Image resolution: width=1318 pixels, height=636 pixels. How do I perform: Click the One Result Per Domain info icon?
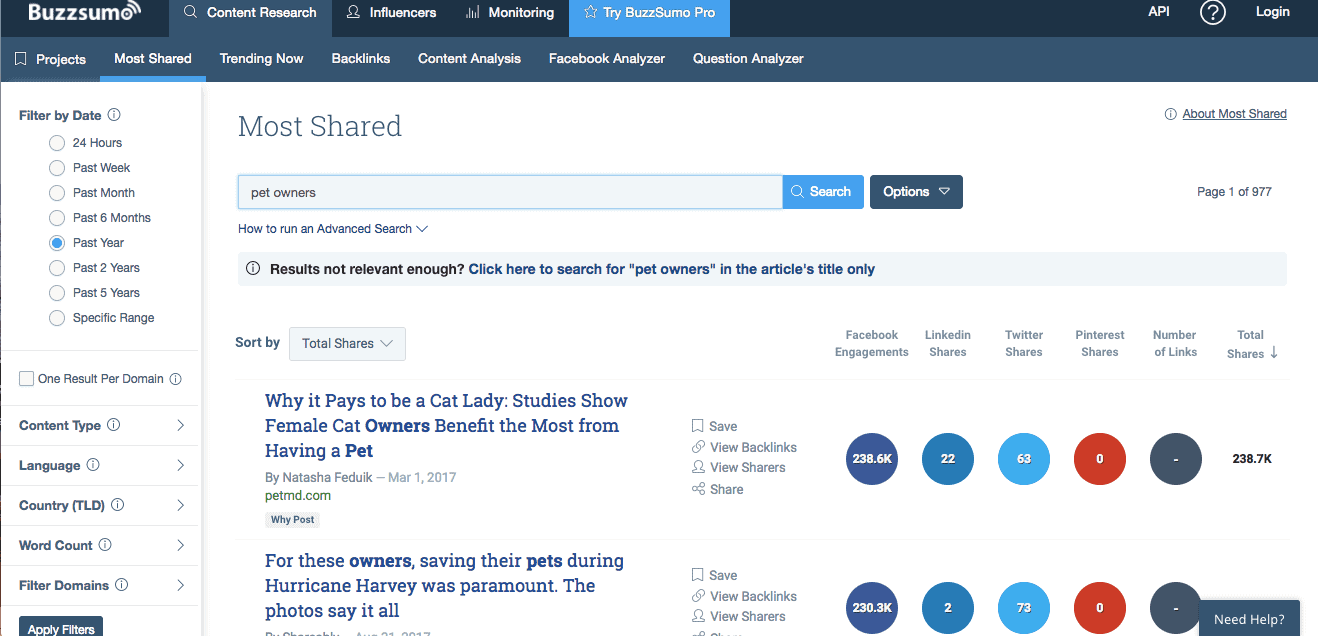[x=175, y=379]
